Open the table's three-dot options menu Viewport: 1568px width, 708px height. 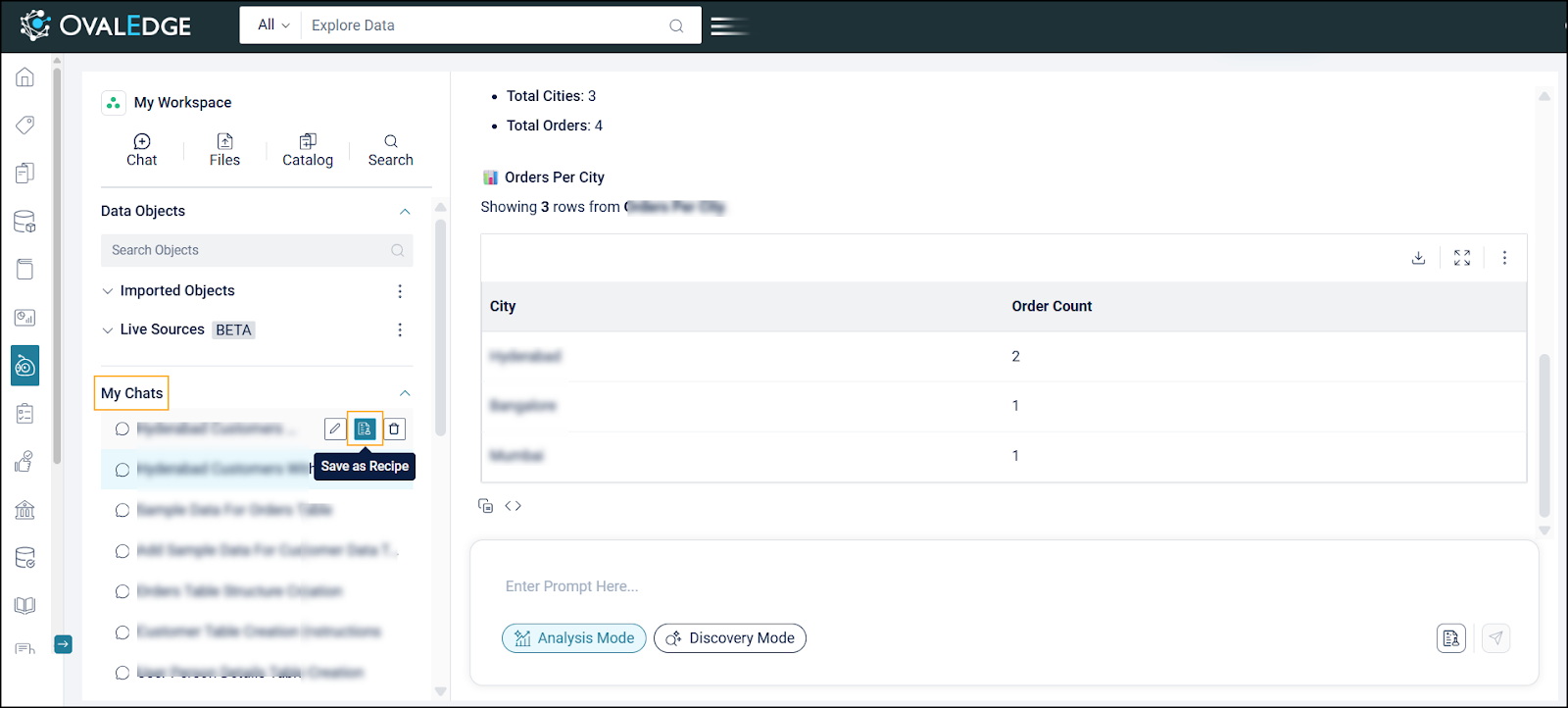[x=1504, y=258]
